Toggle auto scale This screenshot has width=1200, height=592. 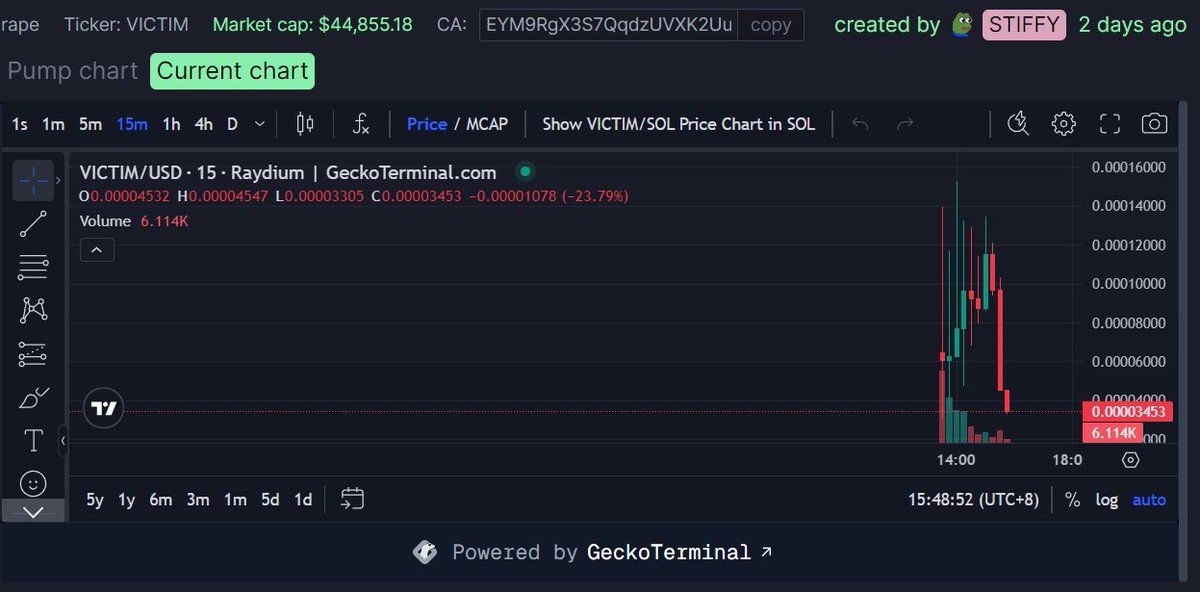[x=1148, y=499]
